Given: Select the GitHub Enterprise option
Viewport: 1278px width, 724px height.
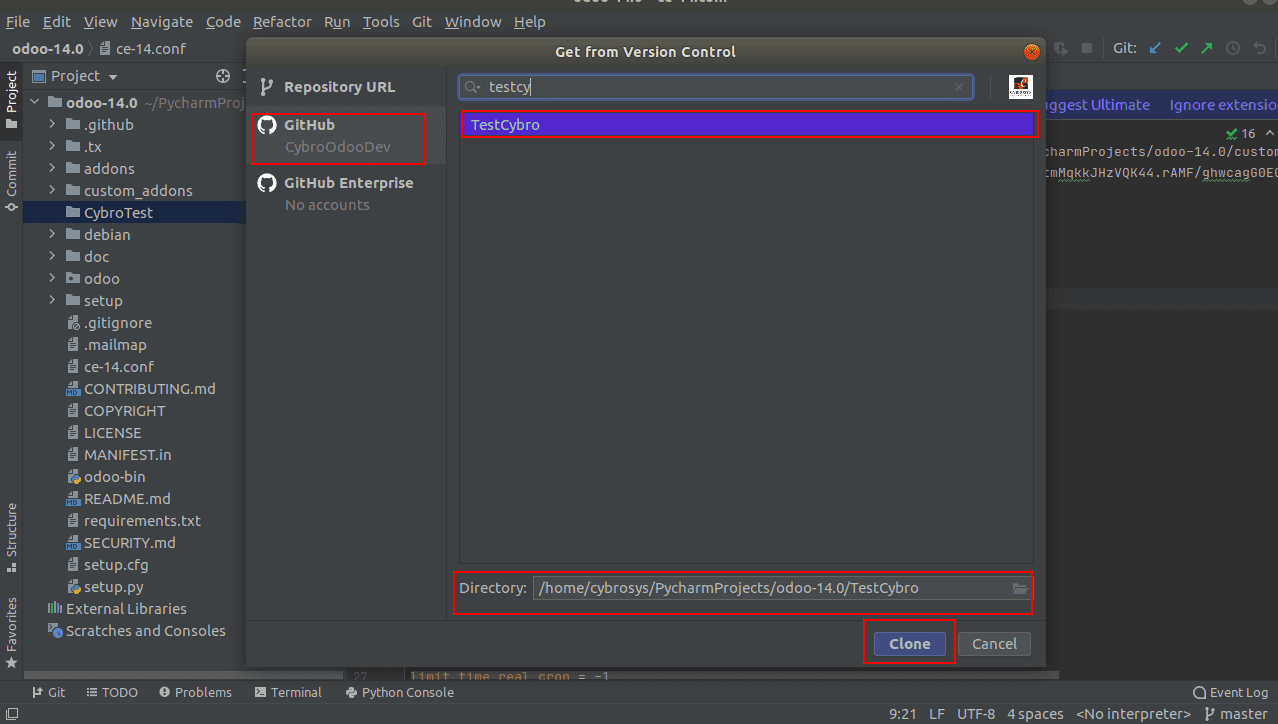Looking at the screenshot, I should point(346,193).
